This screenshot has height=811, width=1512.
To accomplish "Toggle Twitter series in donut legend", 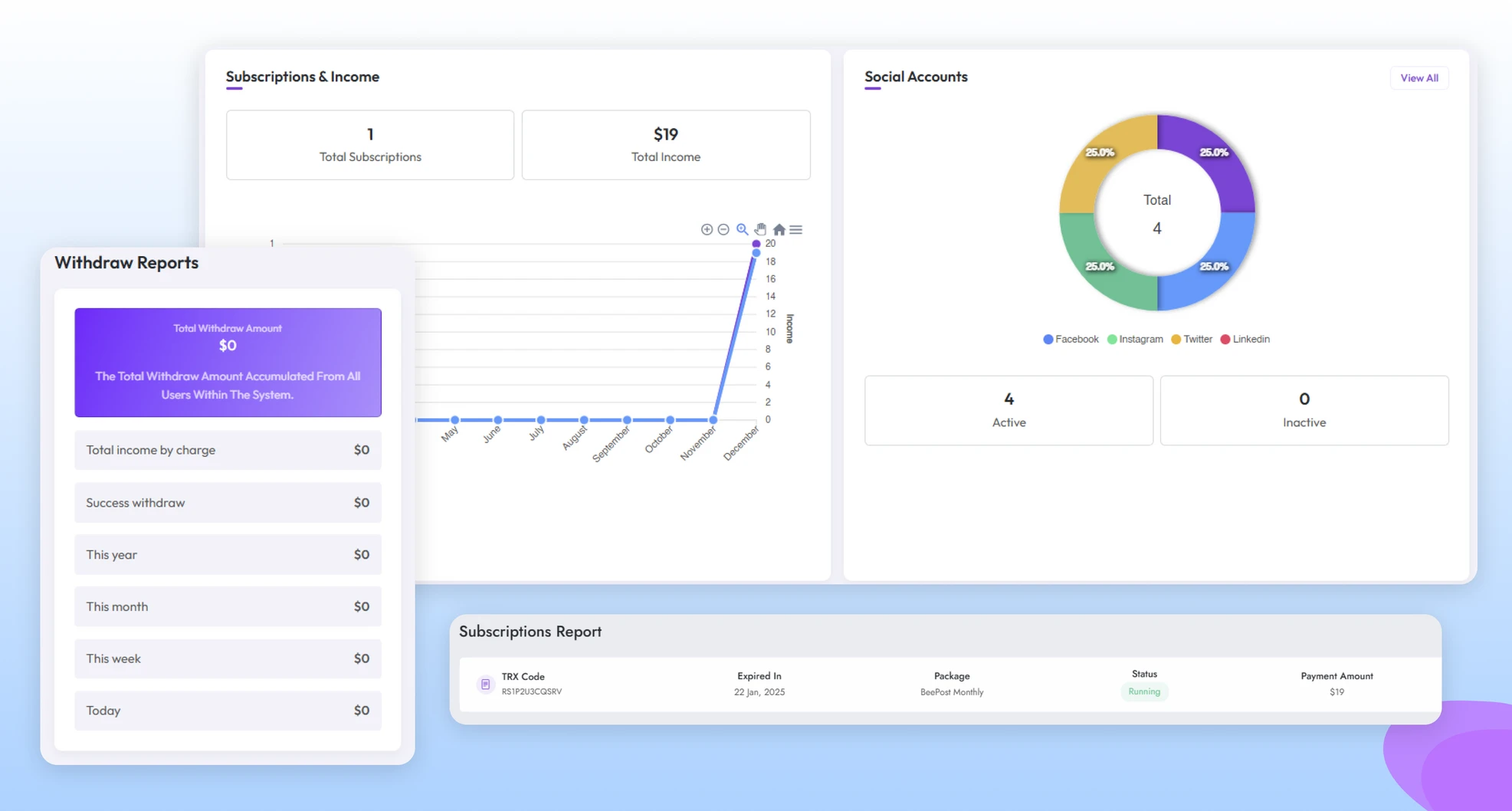I will (1192, 339).
